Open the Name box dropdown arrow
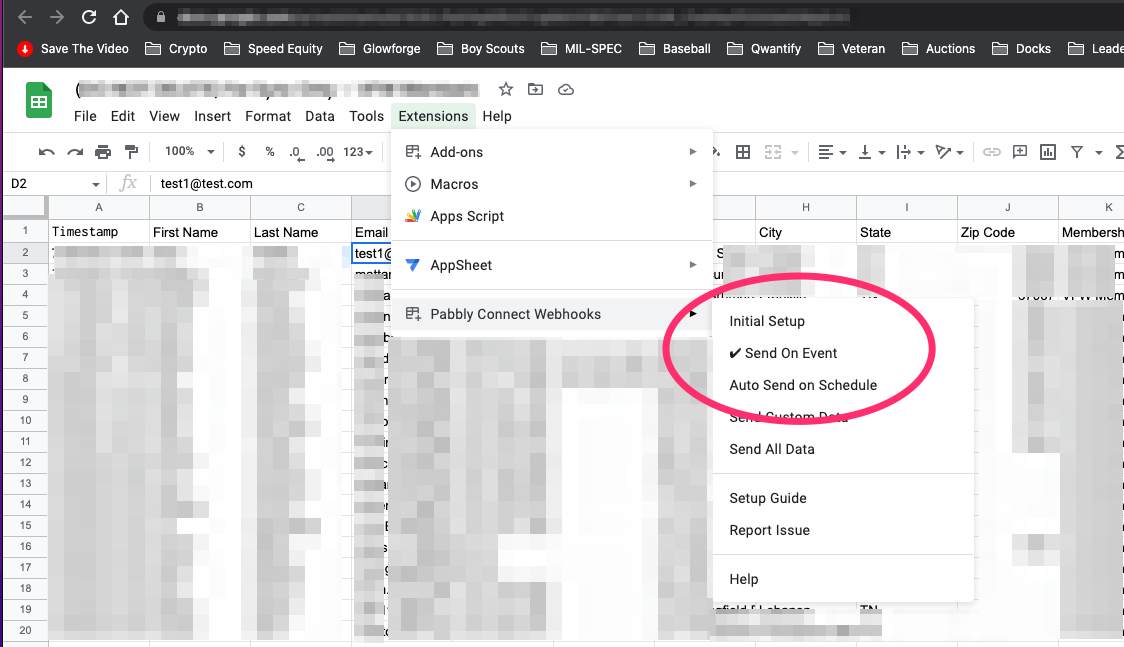 95,184
